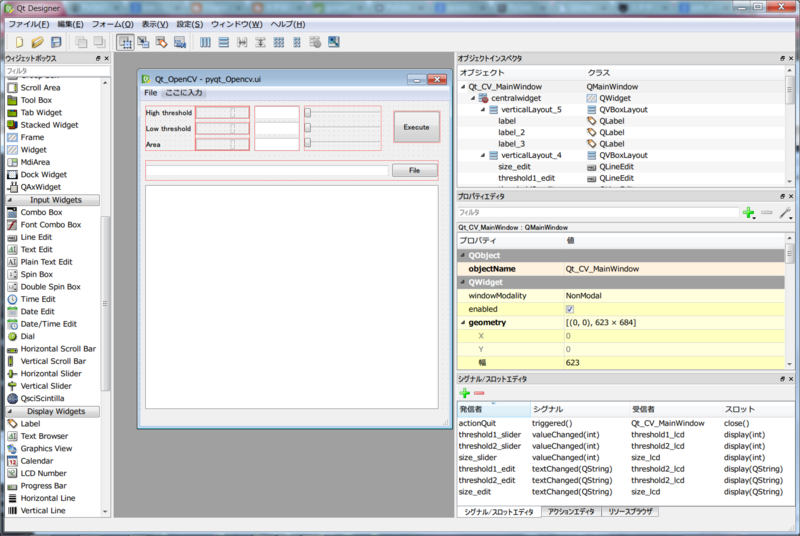
Task: Pick Calendar widget in widget box
Action: pyautogui.click(x=37, y=461)
